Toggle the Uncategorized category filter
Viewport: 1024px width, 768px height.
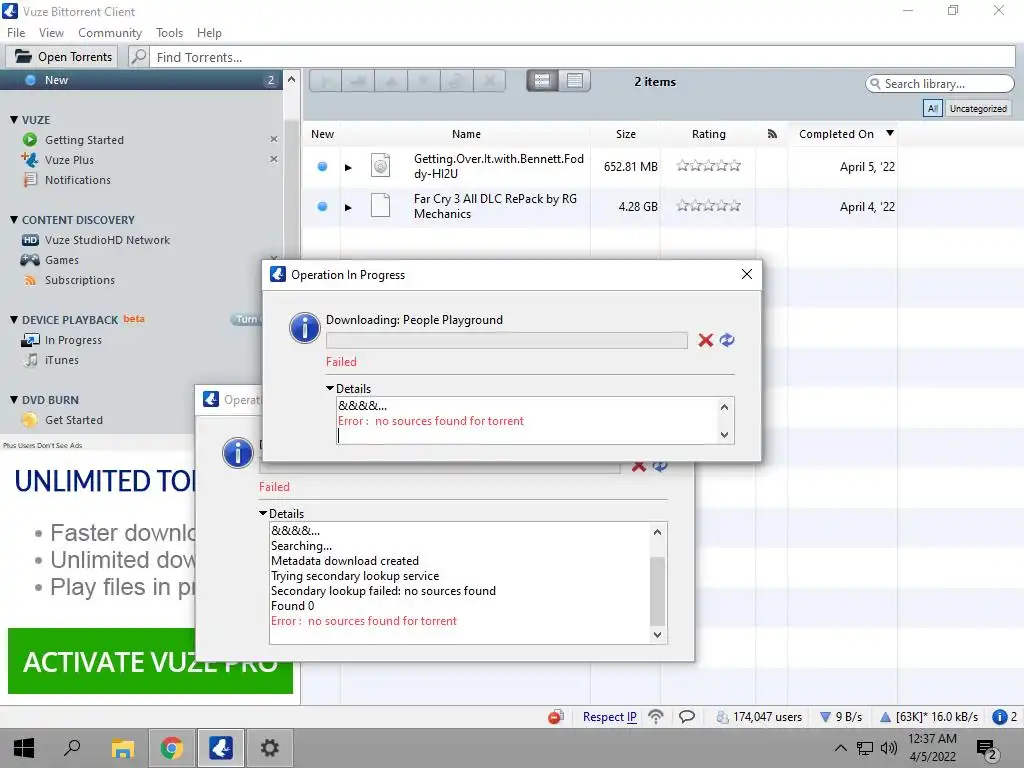point(978,108)
